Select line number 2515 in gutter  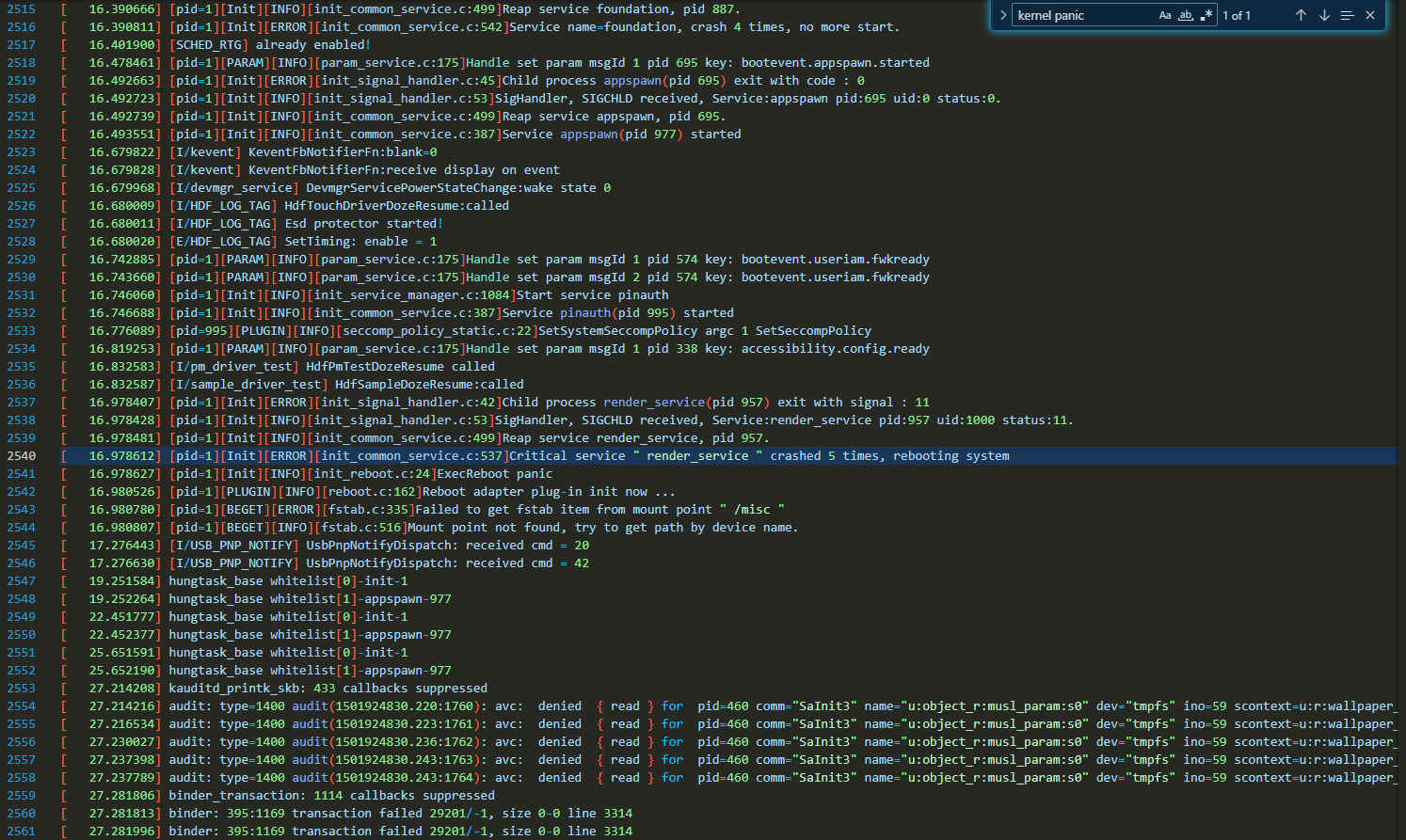(x=21, y=8)
